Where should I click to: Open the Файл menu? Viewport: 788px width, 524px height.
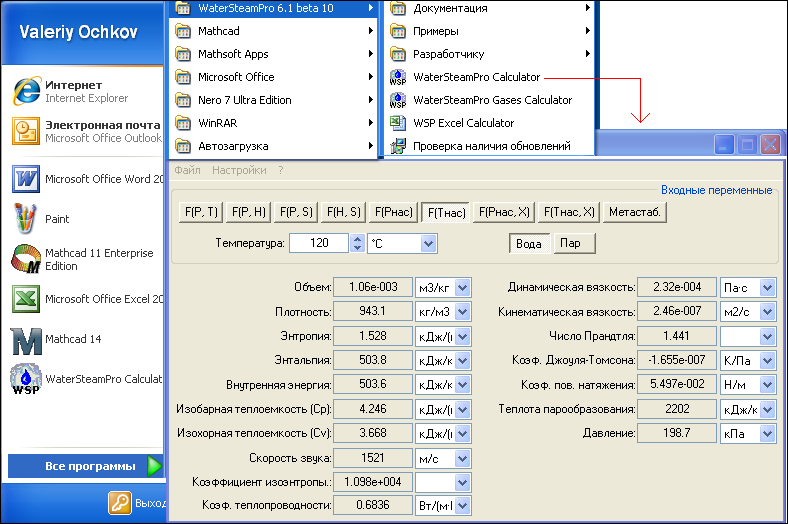(187, 170)
